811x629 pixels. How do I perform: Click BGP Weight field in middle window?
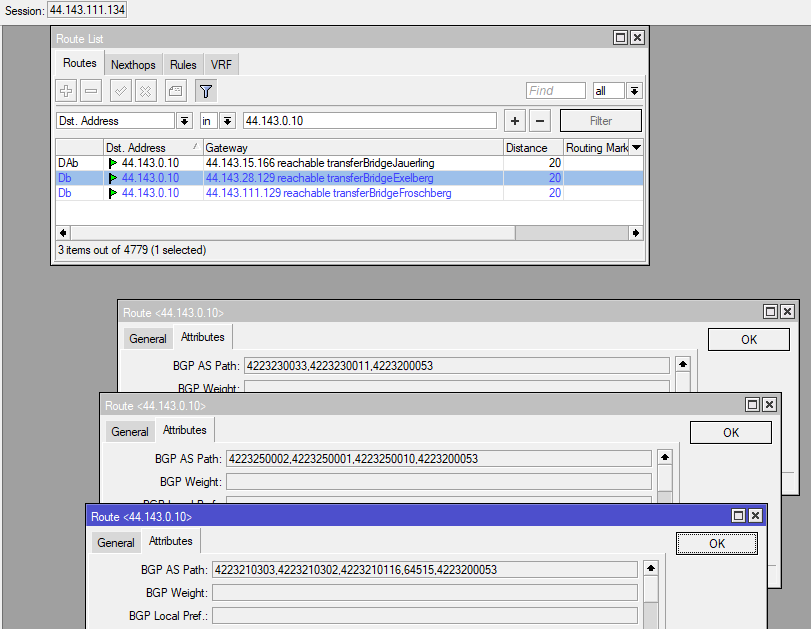click(x=439, y=482)
